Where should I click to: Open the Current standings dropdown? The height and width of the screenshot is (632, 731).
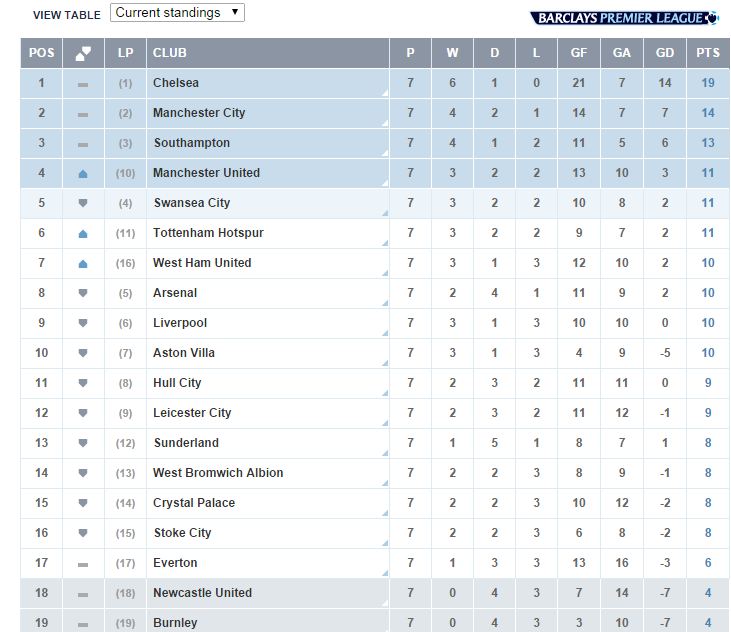coord(177,13)
